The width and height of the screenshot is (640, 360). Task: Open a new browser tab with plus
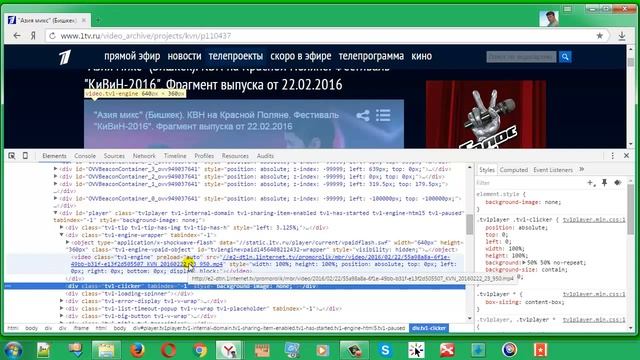pos(98,20)
